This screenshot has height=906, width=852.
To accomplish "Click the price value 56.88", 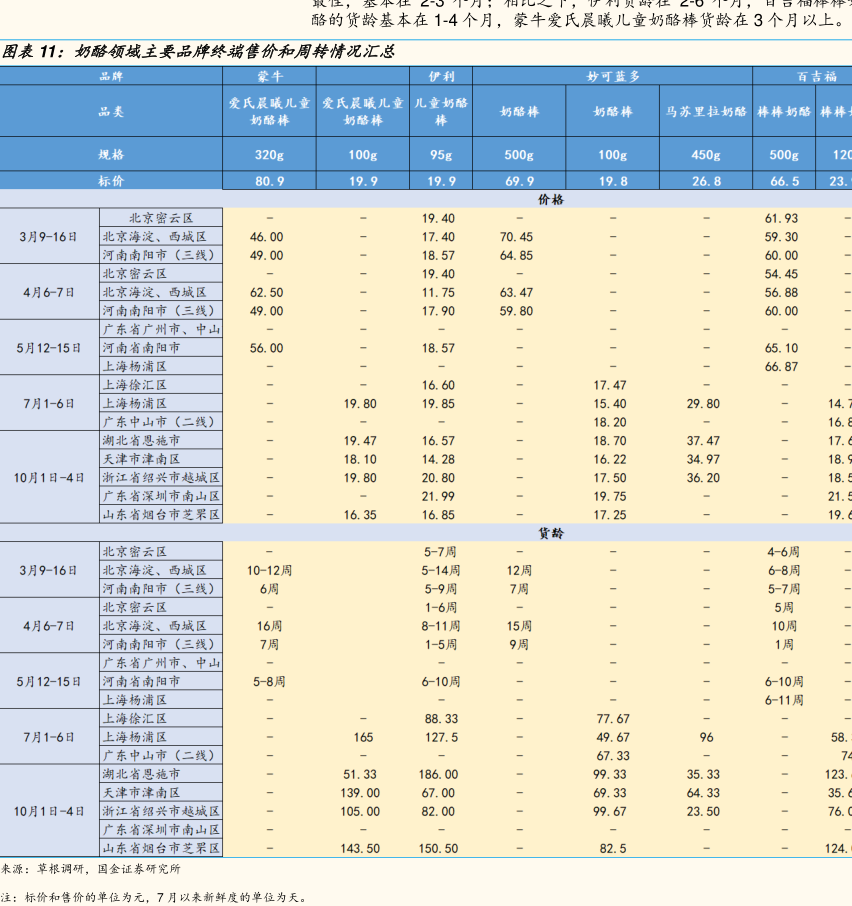I will (x=782, y=292).
